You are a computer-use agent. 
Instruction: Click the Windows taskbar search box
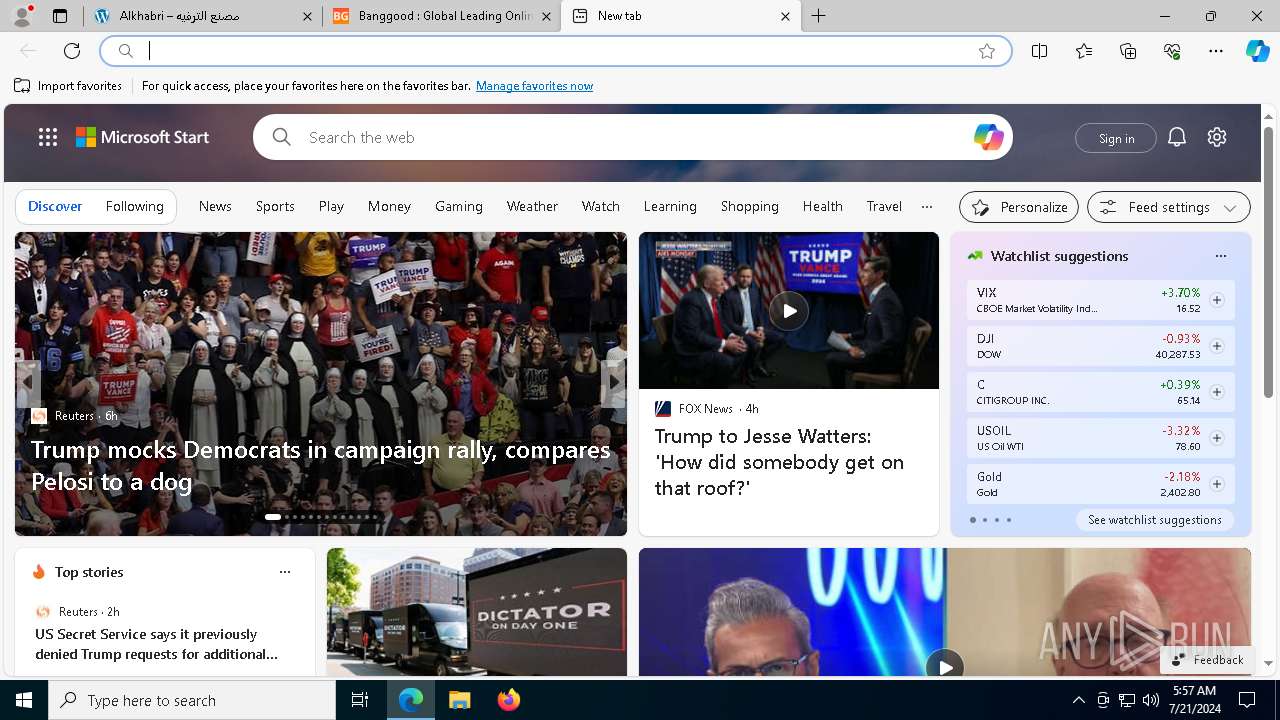point(192,700)
